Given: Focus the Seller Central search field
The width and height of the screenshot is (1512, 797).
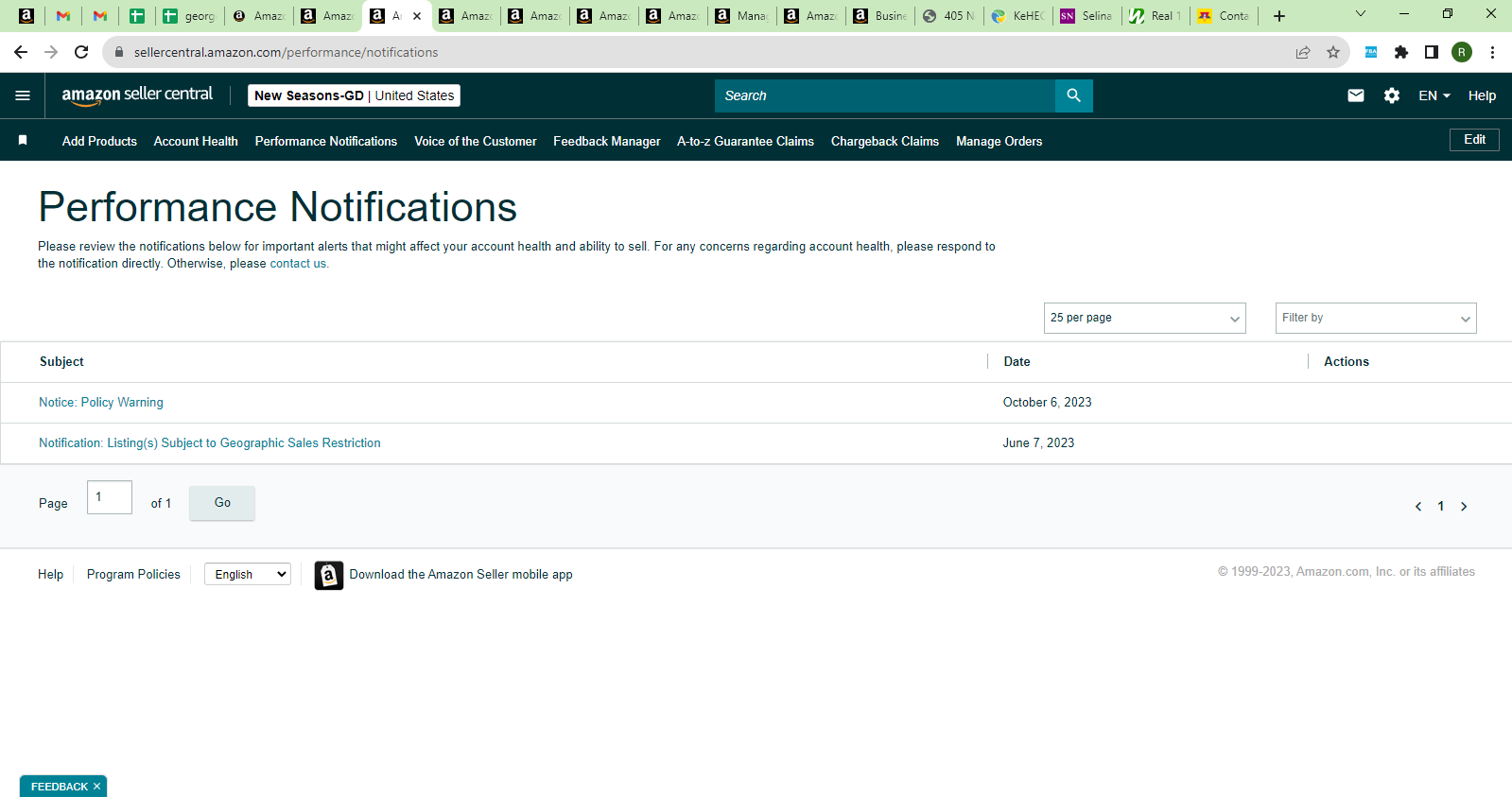Looking at the screenshot, I should click(885, 95).
